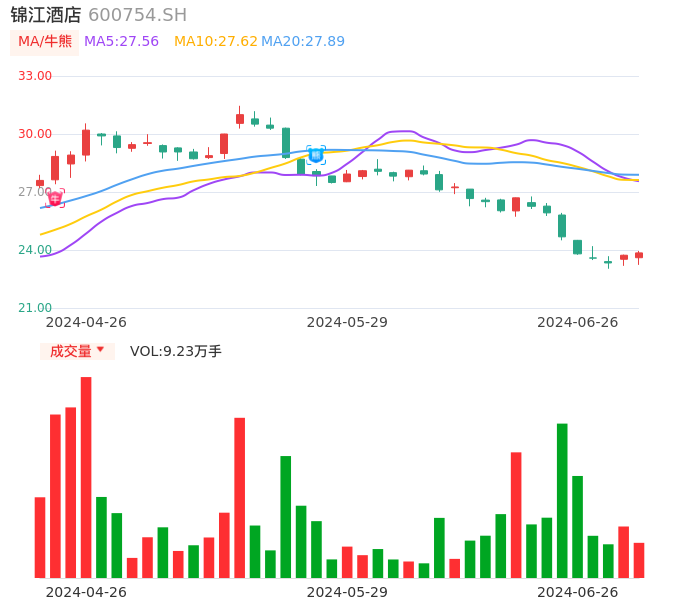Click the dropdown arrow beside 成交量

(x=100, y=350)
